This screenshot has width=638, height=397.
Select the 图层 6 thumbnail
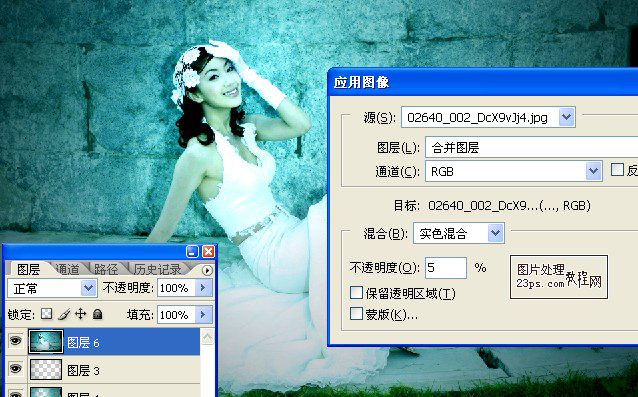(46, 342)
